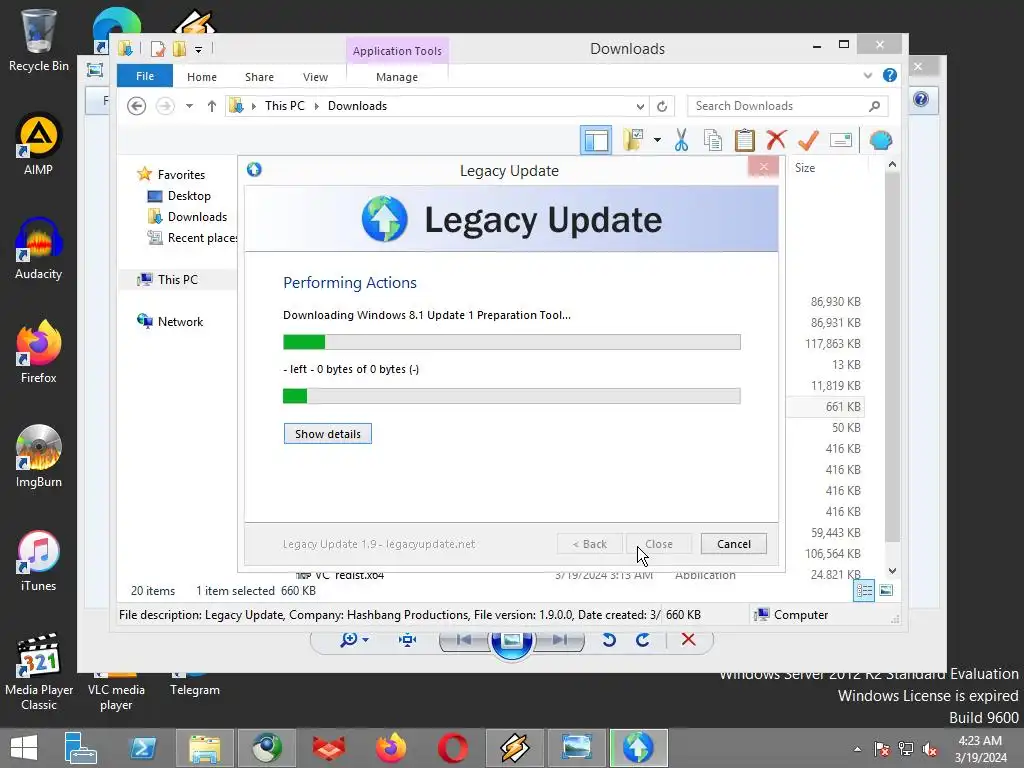
Task: Refresh the Downloads folder
Action: (x=662, y=106)
